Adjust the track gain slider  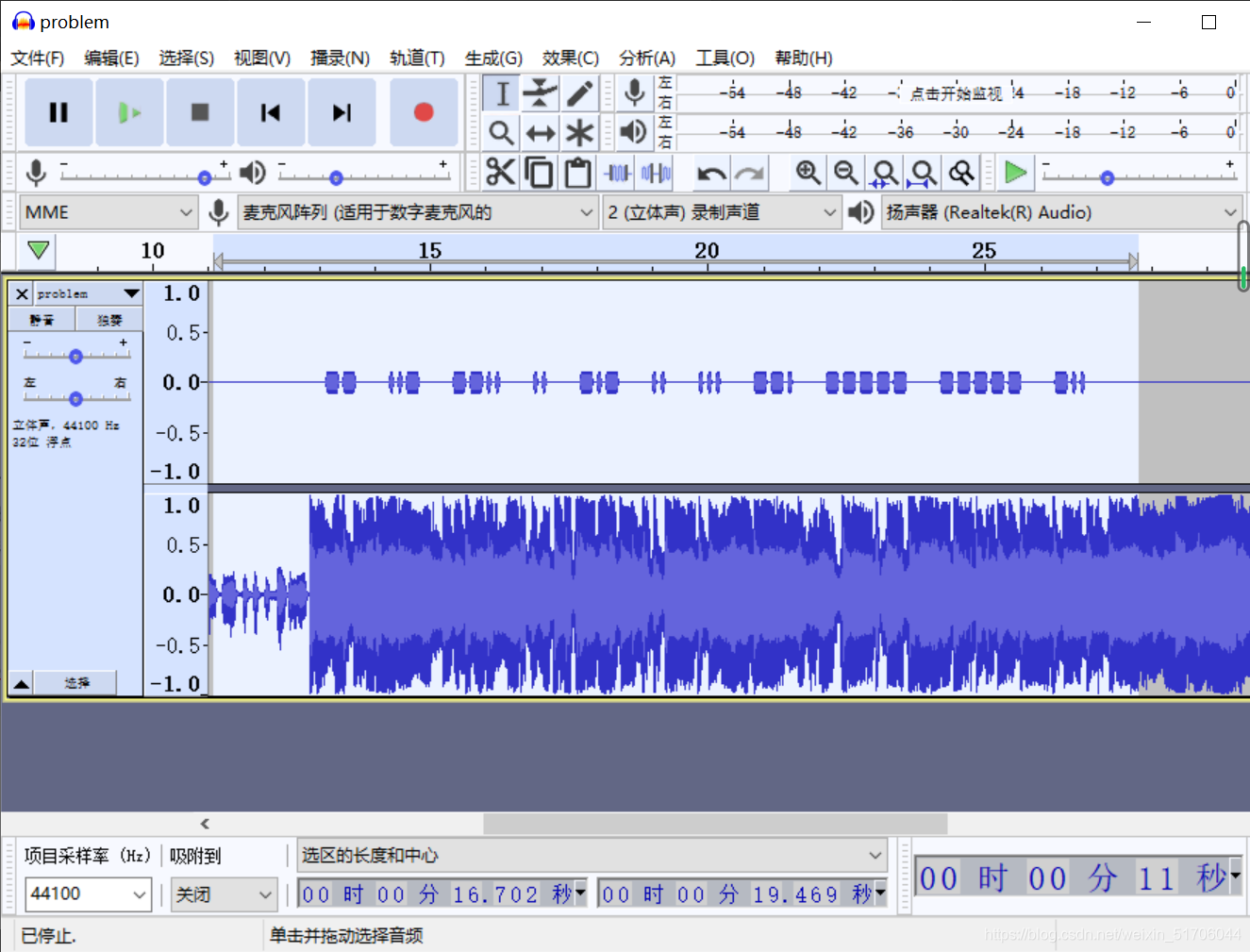pyautogui.click(x=75, y=356)
